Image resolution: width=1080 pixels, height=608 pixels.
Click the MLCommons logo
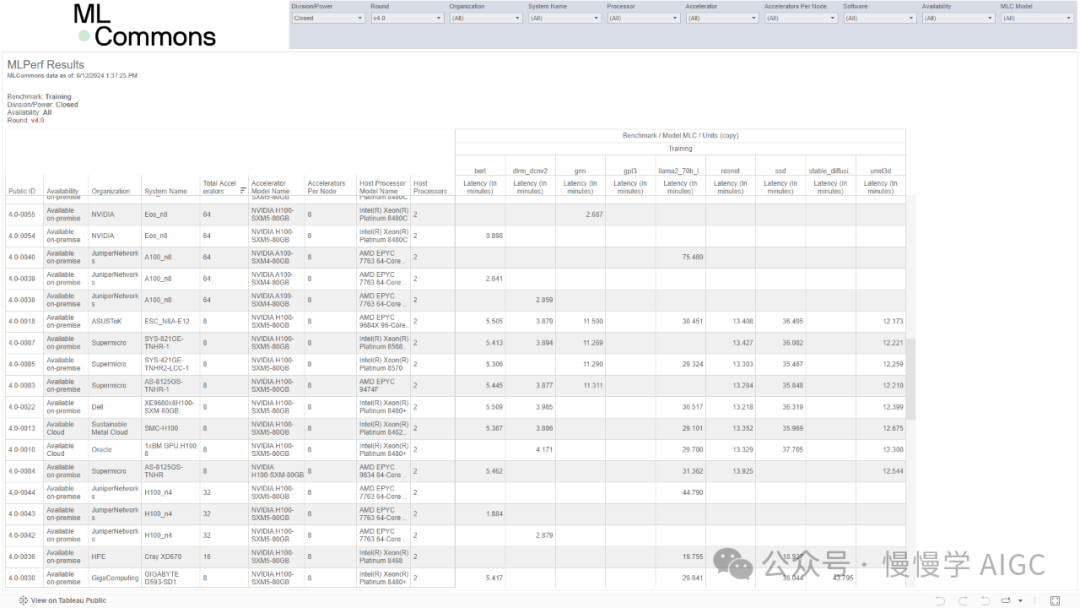pyautogui.click(x=145, y=26)
